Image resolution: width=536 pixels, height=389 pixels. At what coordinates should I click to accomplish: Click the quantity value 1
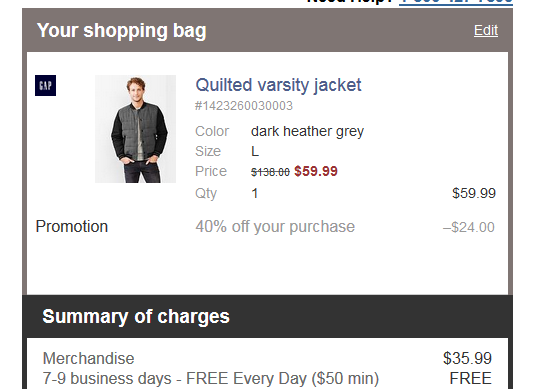[x=255, y=193]
